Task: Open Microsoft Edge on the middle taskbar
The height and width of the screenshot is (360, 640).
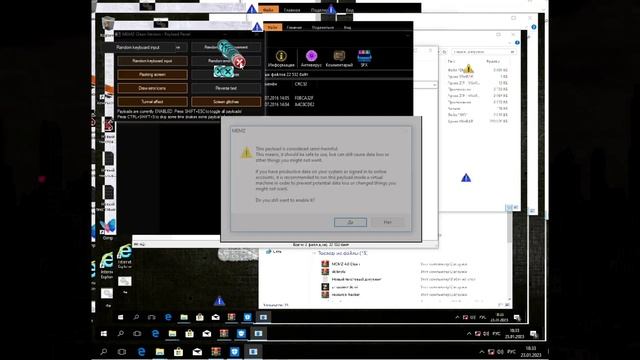Action: coord(155,333)
